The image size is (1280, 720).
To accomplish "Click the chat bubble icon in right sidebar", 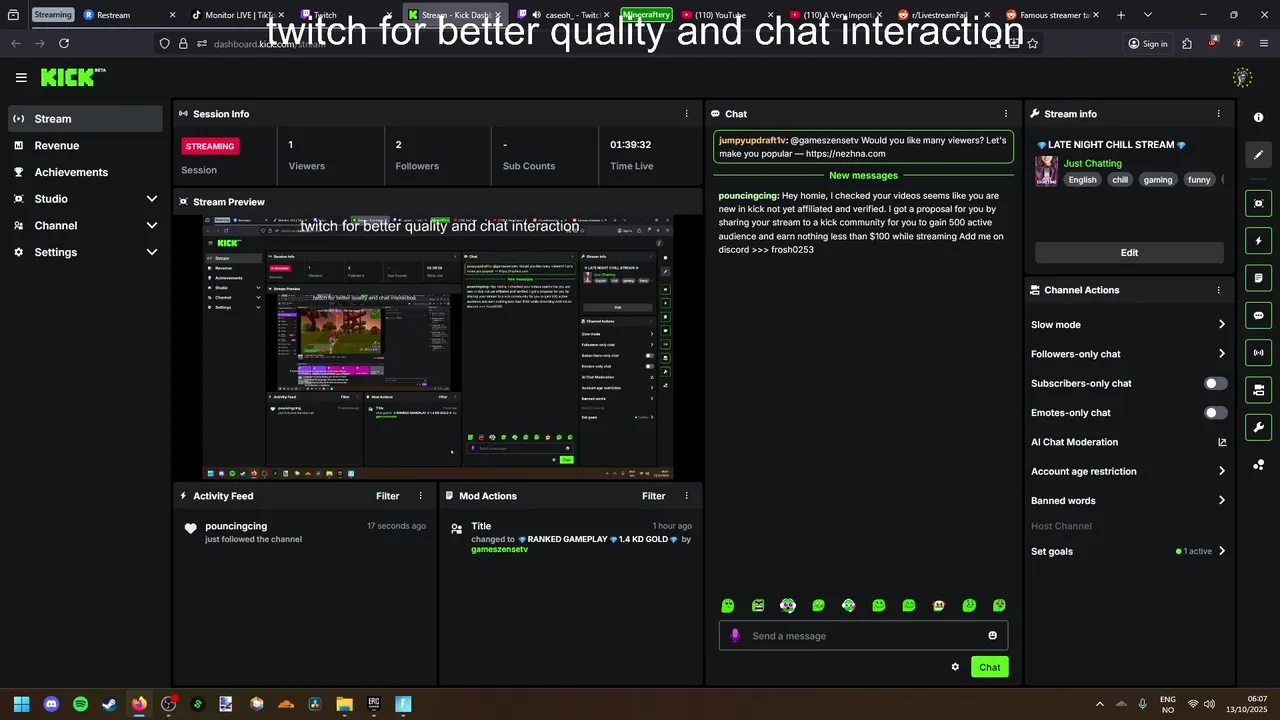I will pyautogui.click(x=1258, y=315).
